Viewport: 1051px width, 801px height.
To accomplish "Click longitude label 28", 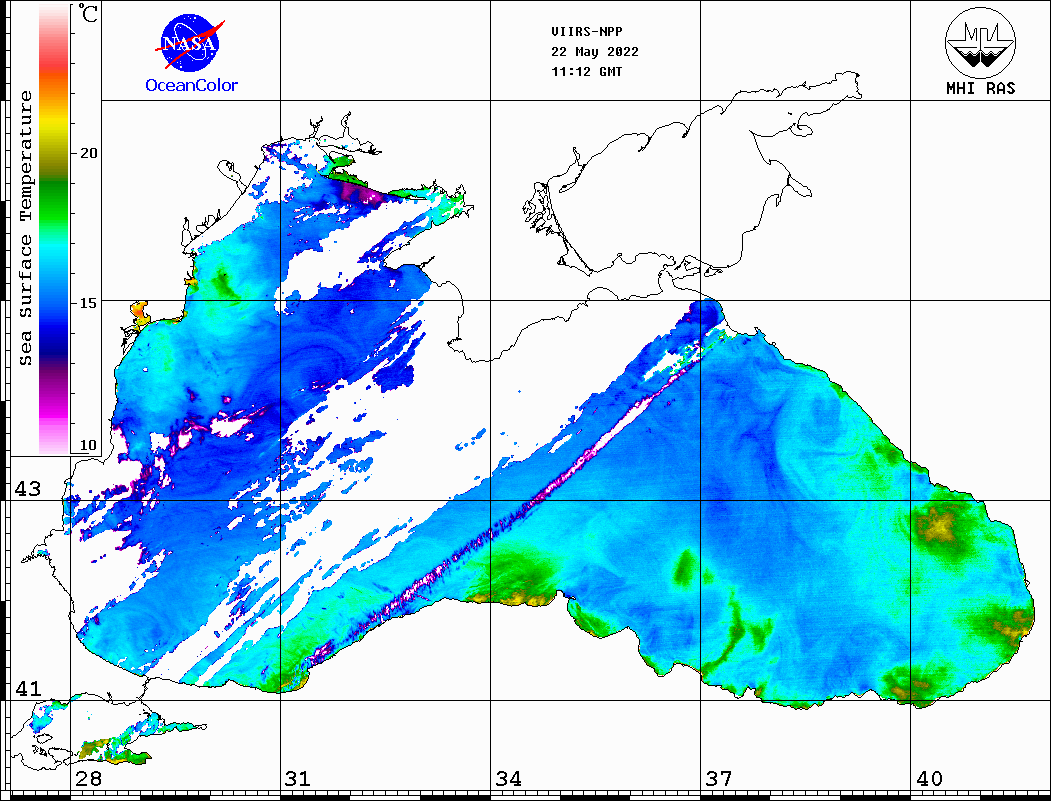I will click(88, 779).
